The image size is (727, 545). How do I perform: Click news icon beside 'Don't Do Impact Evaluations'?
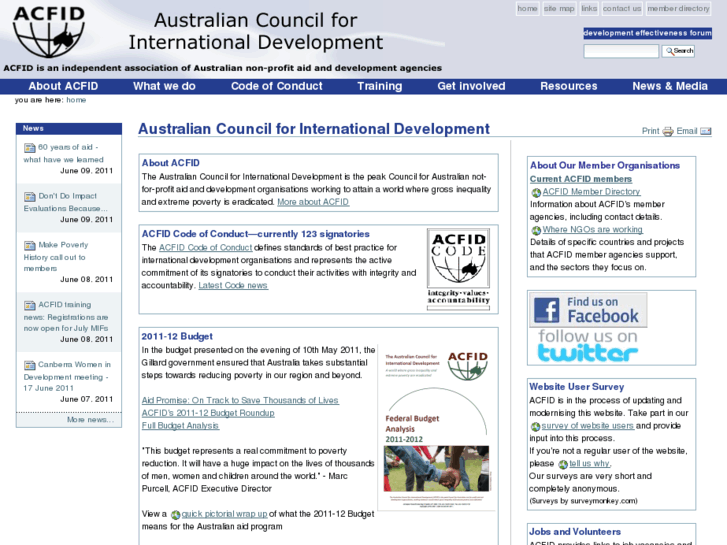pos(30,197)
